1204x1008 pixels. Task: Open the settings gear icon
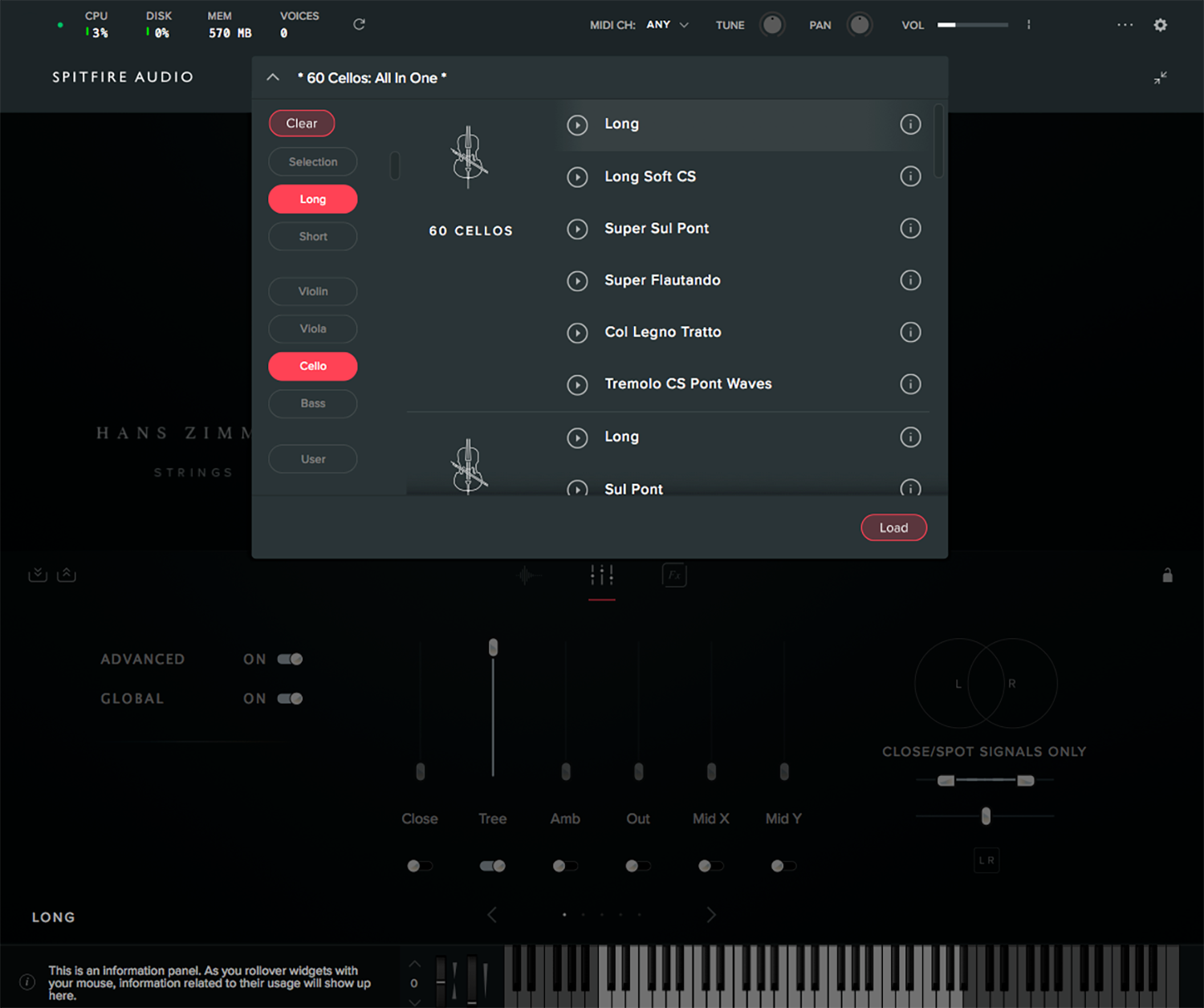pyautogui.click(x=1160, y=25)
